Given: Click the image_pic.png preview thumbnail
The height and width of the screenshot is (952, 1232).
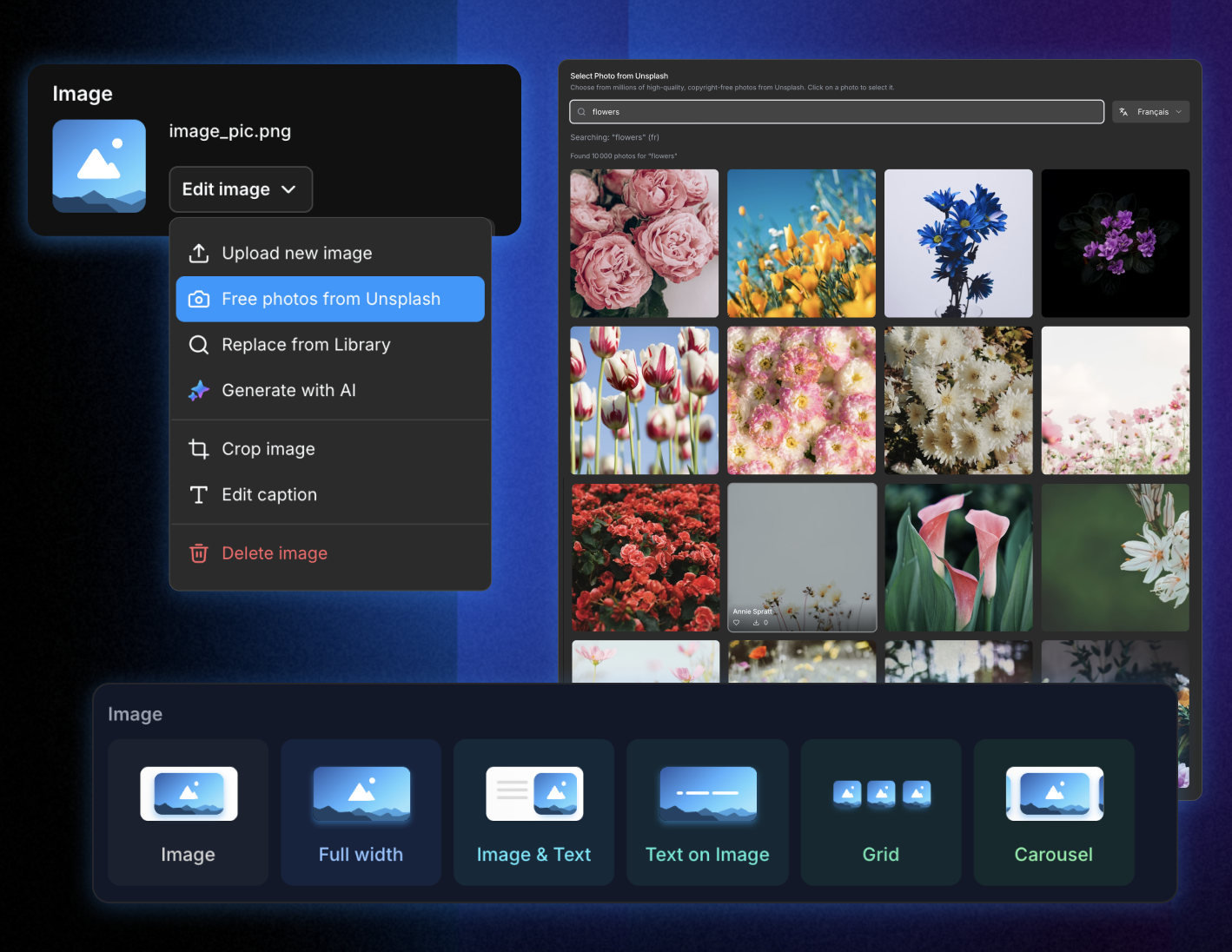Looking at the screenshot, I should (99, 166).
